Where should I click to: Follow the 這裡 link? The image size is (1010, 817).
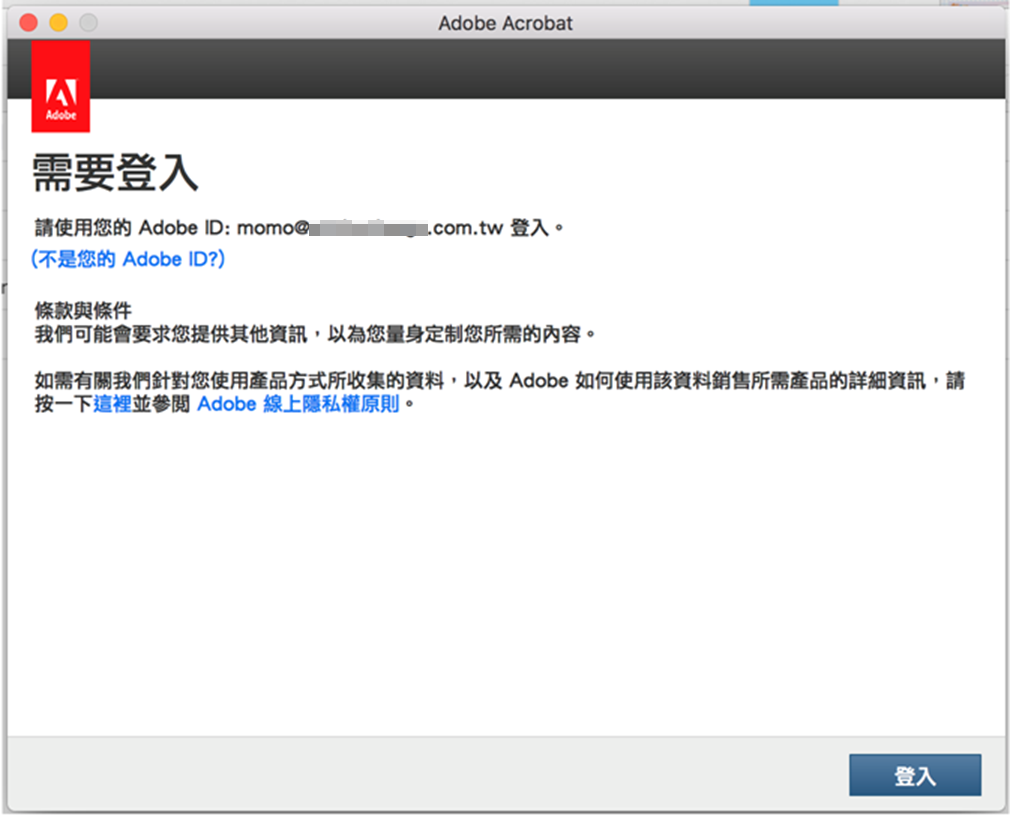coord(113,404)
